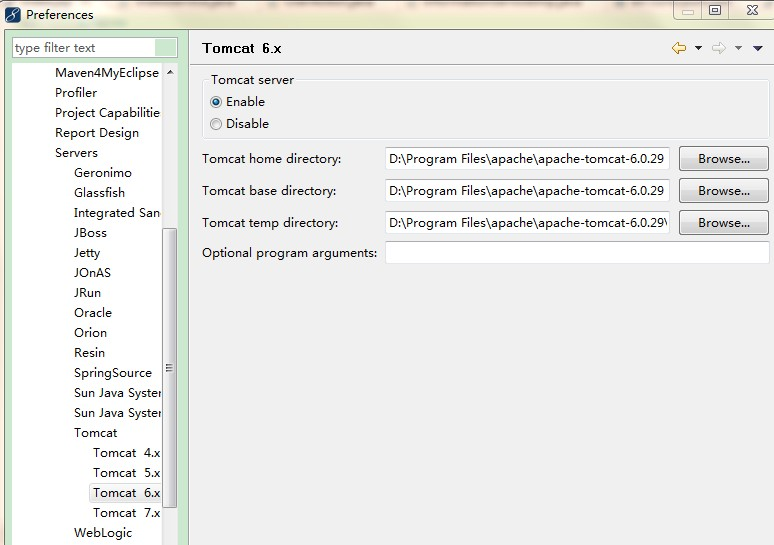774x545 pixels.
Task: Click the back navigation arrow icon
Action: click(x=679, y=48)
